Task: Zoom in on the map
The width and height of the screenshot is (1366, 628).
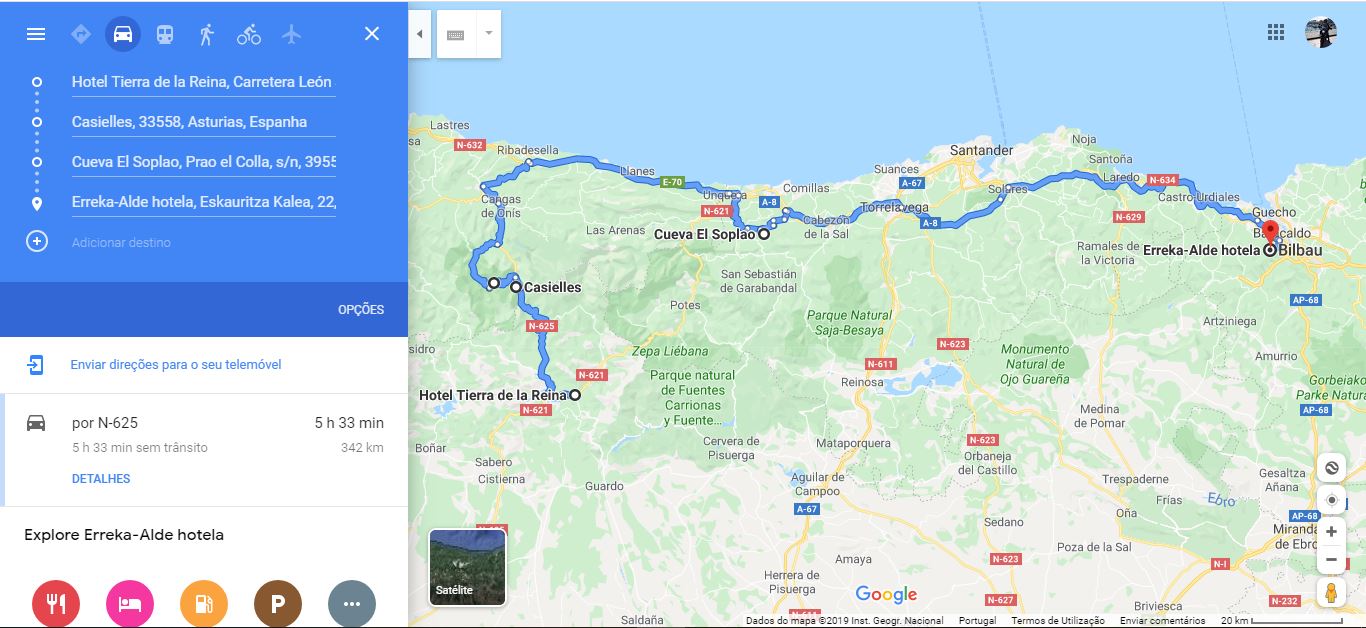Action: (x=1331, y=532)
